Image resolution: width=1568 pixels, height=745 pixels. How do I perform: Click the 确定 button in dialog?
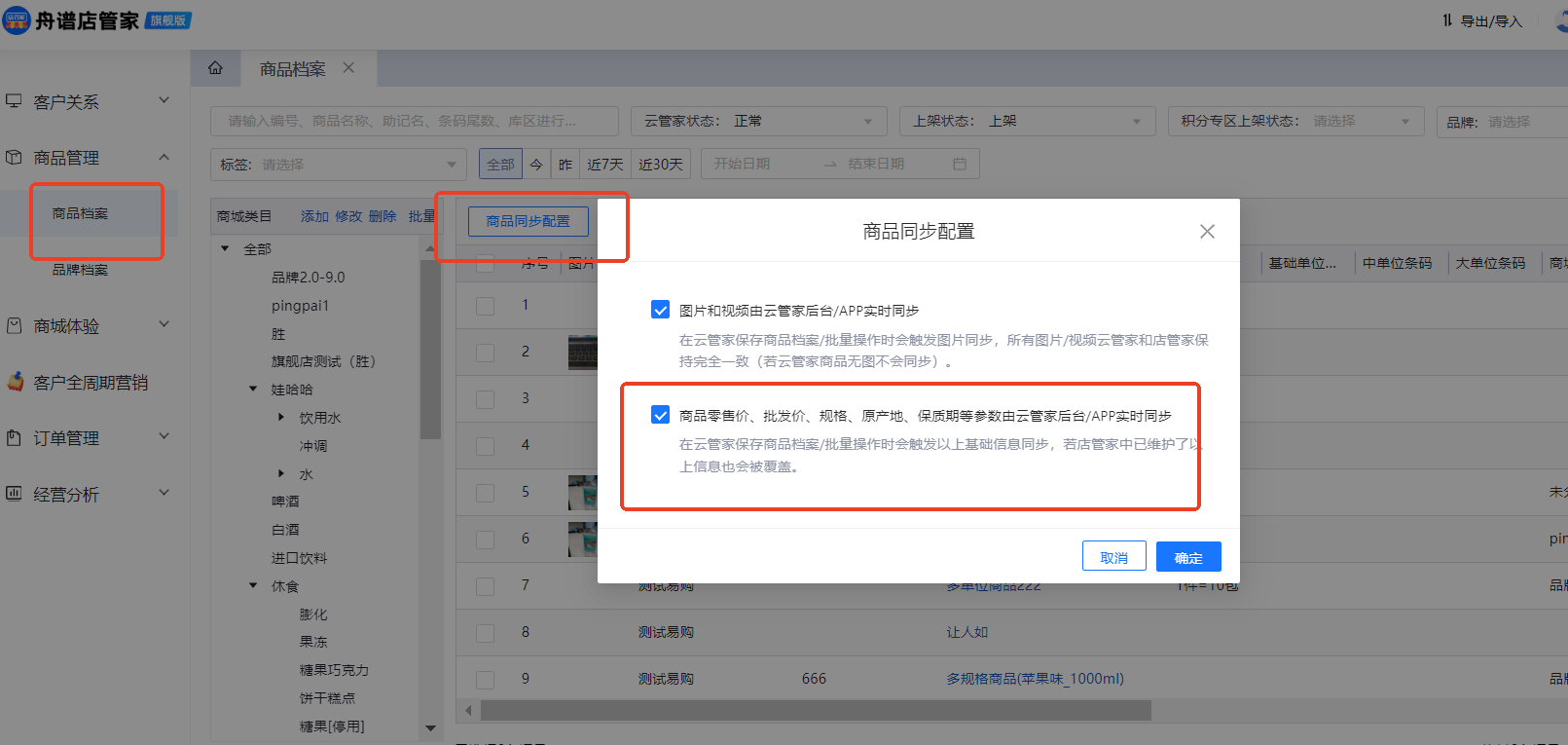(x=1187, y=557)
